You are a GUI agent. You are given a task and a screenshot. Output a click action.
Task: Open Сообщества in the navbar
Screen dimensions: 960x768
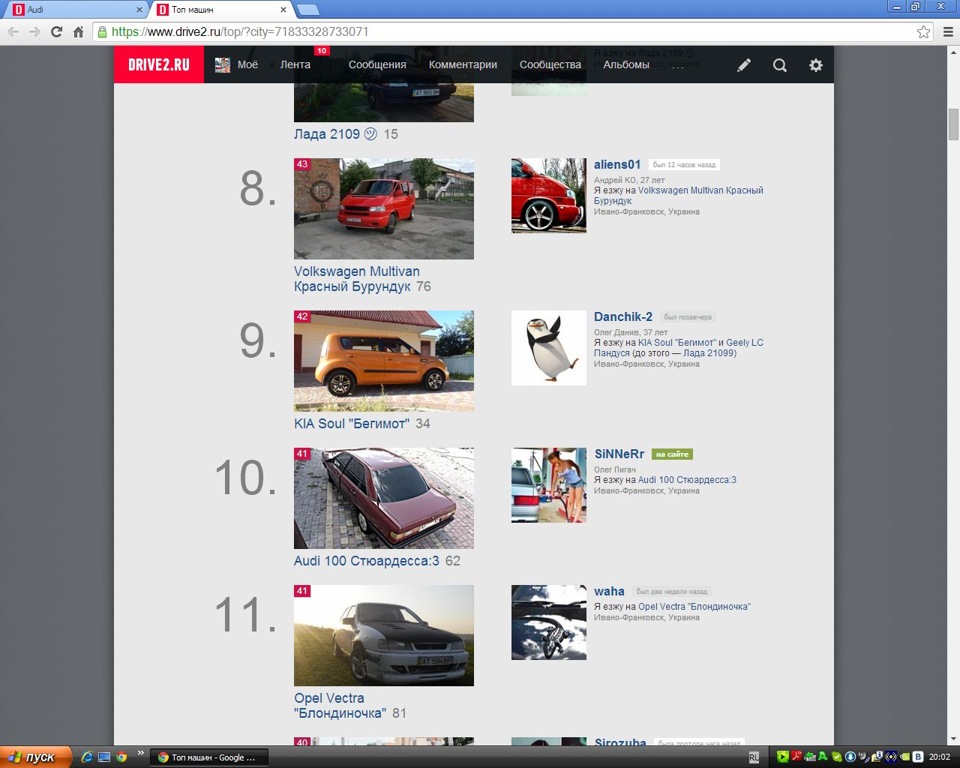tap(550, 64)
